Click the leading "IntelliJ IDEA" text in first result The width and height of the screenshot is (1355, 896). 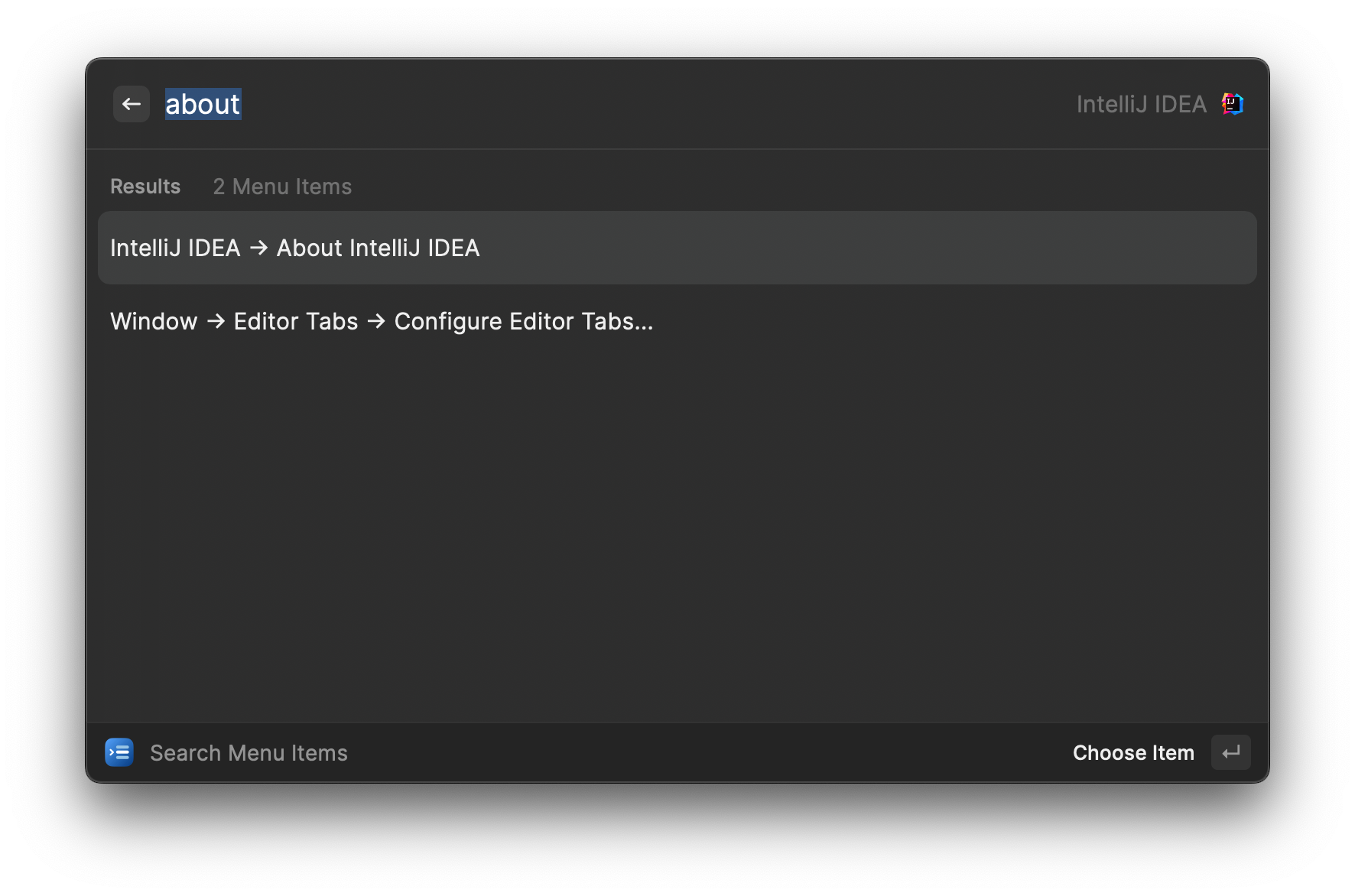coord(175,248)
